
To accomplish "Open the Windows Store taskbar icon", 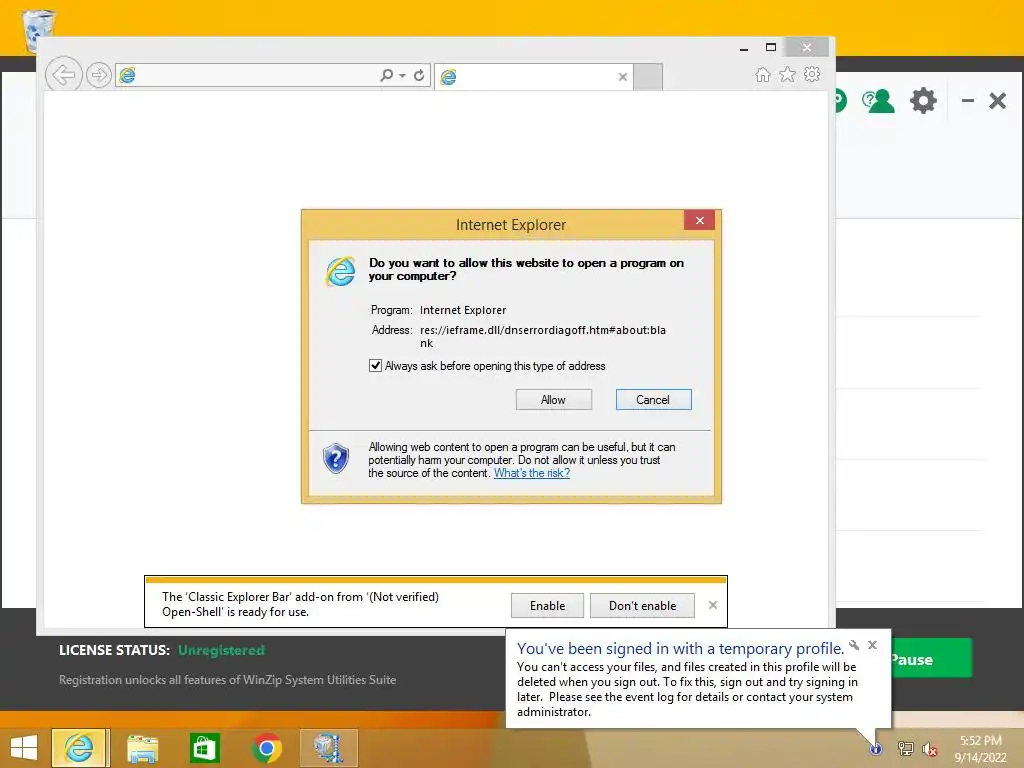I will (x=204, y=748).
